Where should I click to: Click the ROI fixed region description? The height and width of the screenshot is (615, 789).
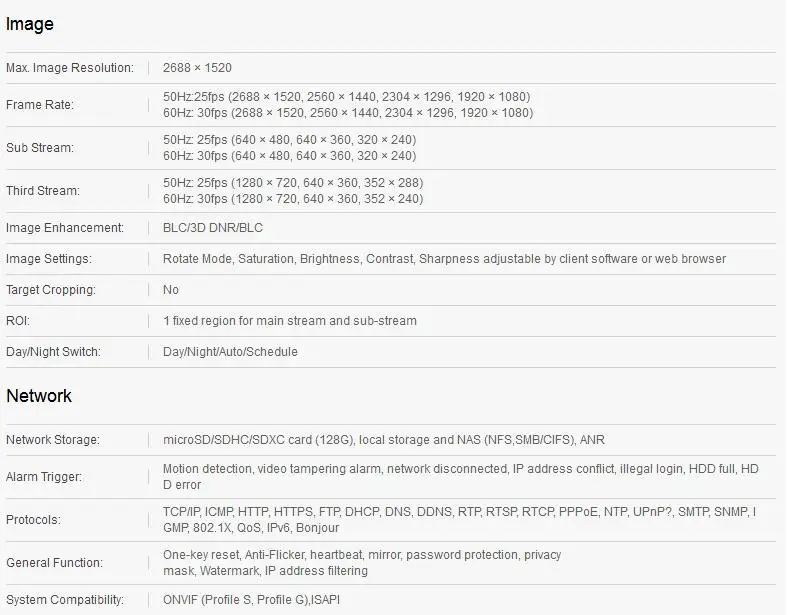coord(290,321)
